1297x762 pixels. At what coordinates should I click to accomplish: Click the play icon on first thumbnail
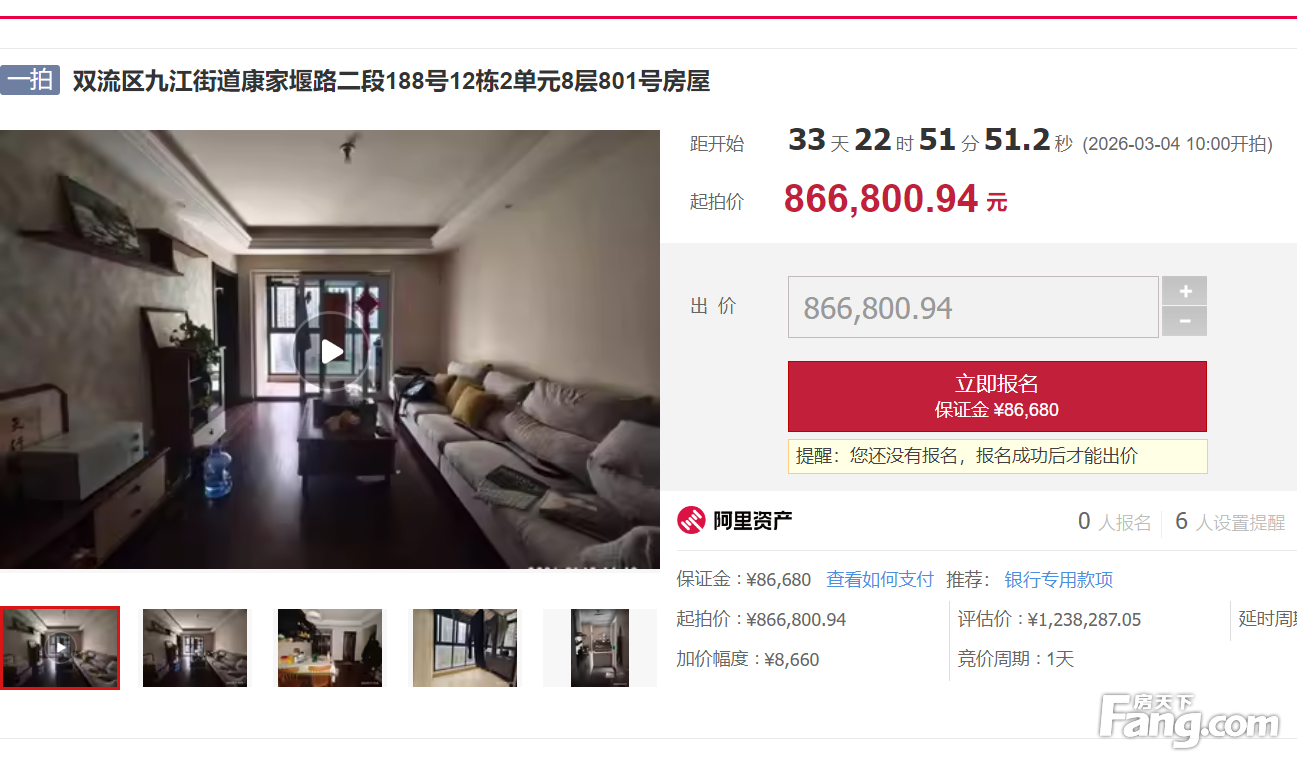[61, 648]
